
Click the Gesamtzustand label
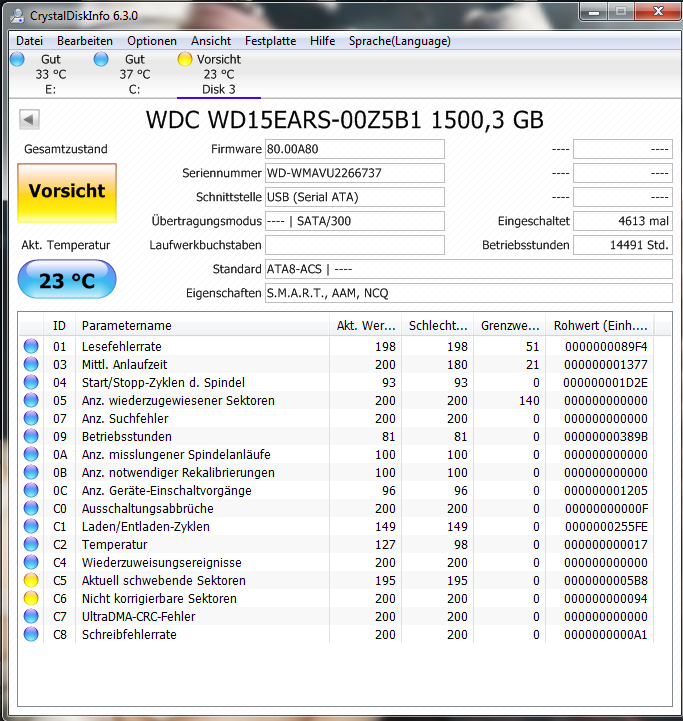[66, 149]
